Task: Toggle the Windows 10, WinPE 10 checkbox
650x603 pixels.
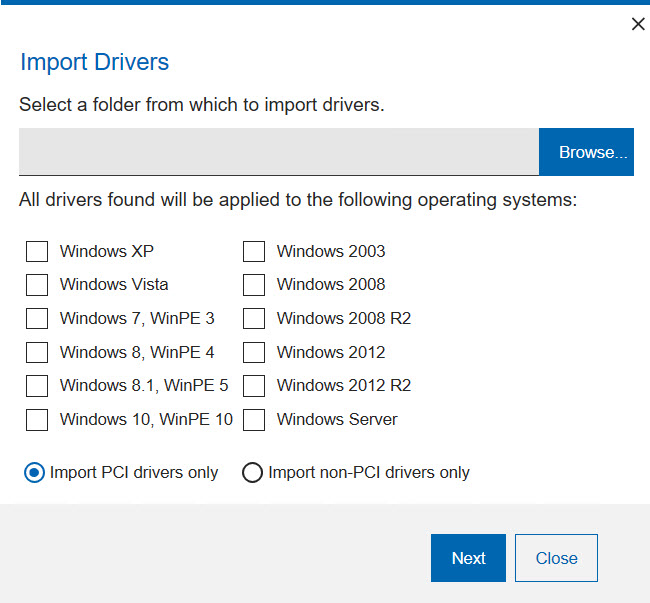Action: (37, 420)
